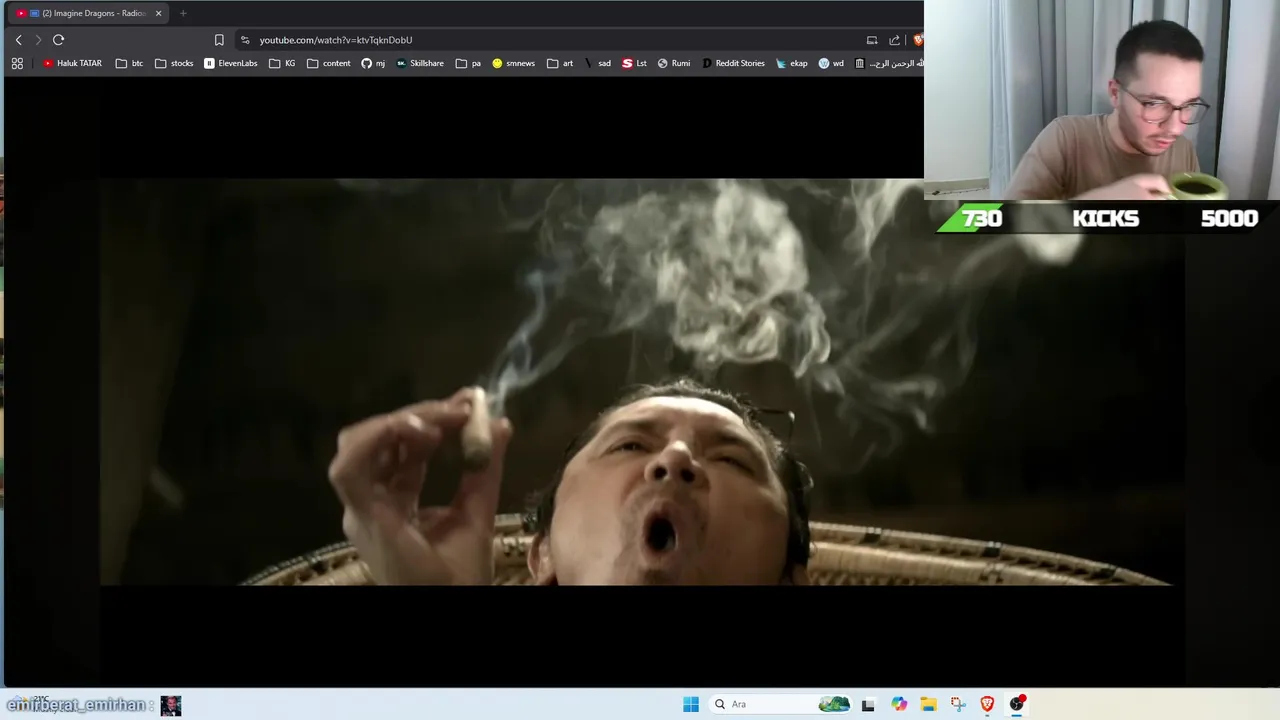The image size is (1280, 720).
Task: Click the chat user avatar thumbnail
Action: coord(171,705)
